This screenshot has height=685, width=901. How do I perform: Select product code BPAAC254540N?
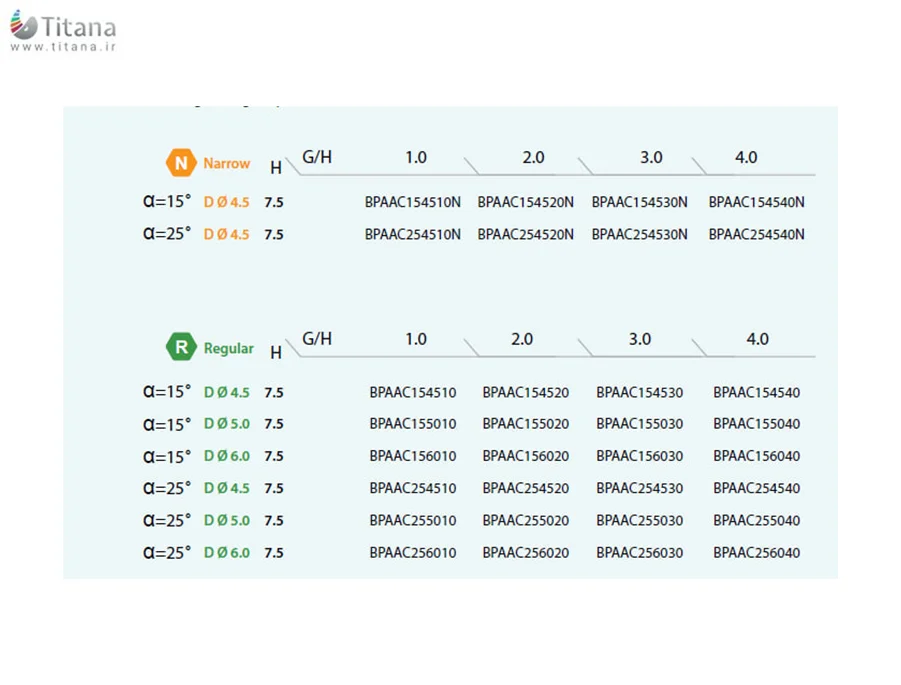(757, 234)
